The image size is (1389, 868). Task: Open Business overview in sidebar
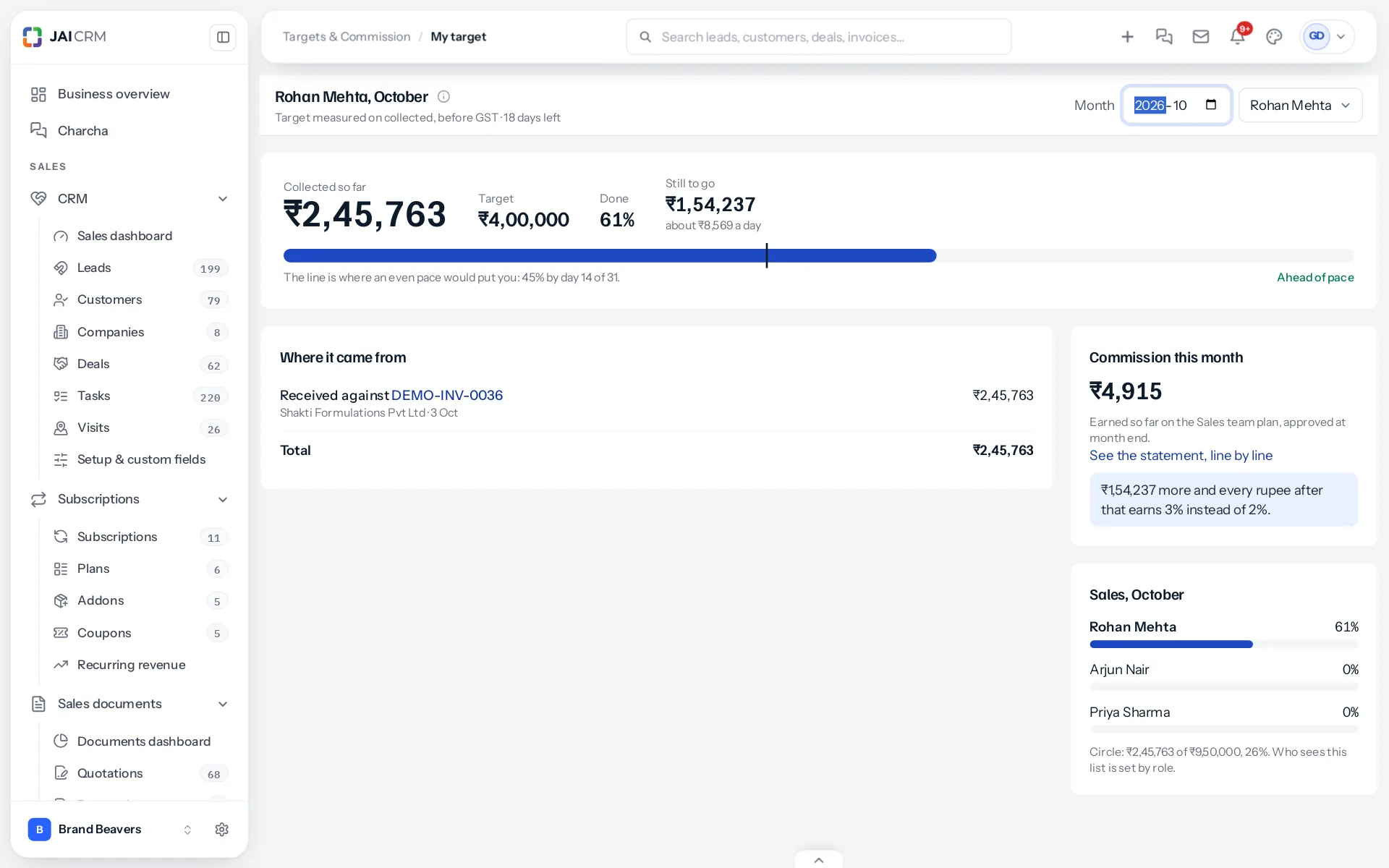(x=129, y=94)
